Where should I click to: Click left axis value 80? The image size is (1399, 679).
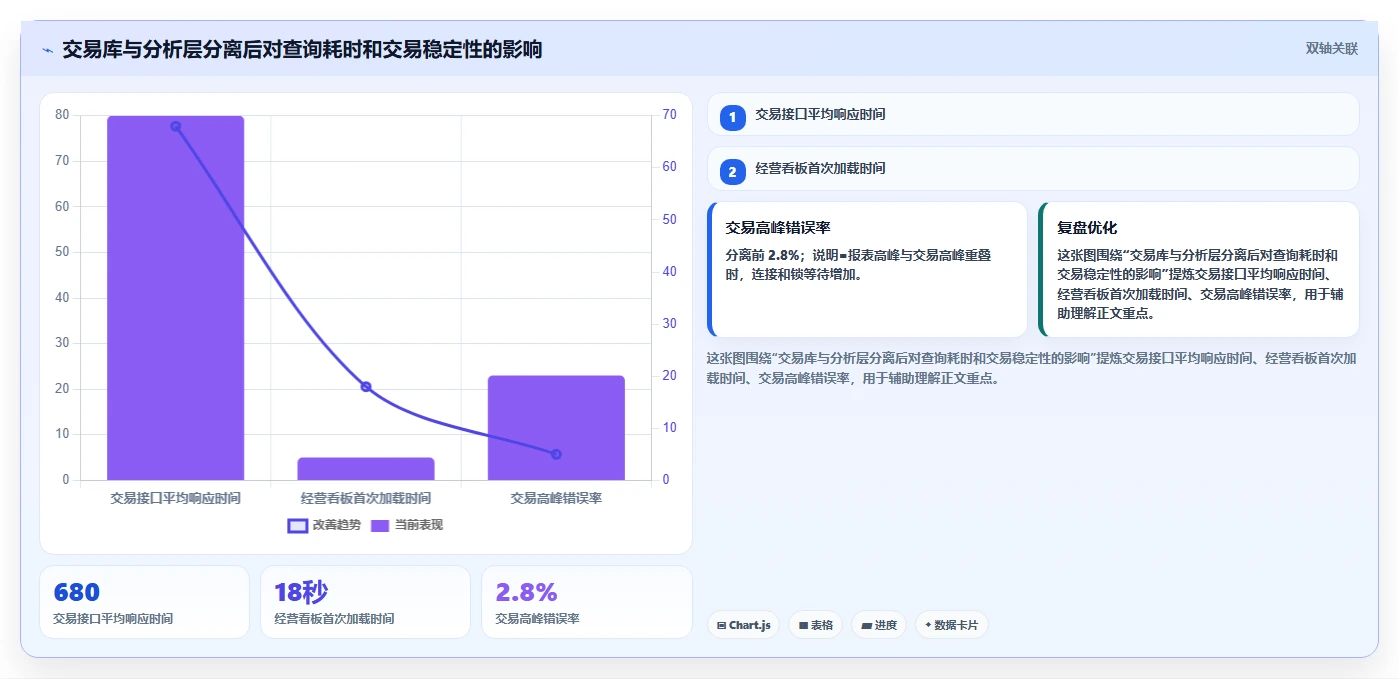click(62, 115)
